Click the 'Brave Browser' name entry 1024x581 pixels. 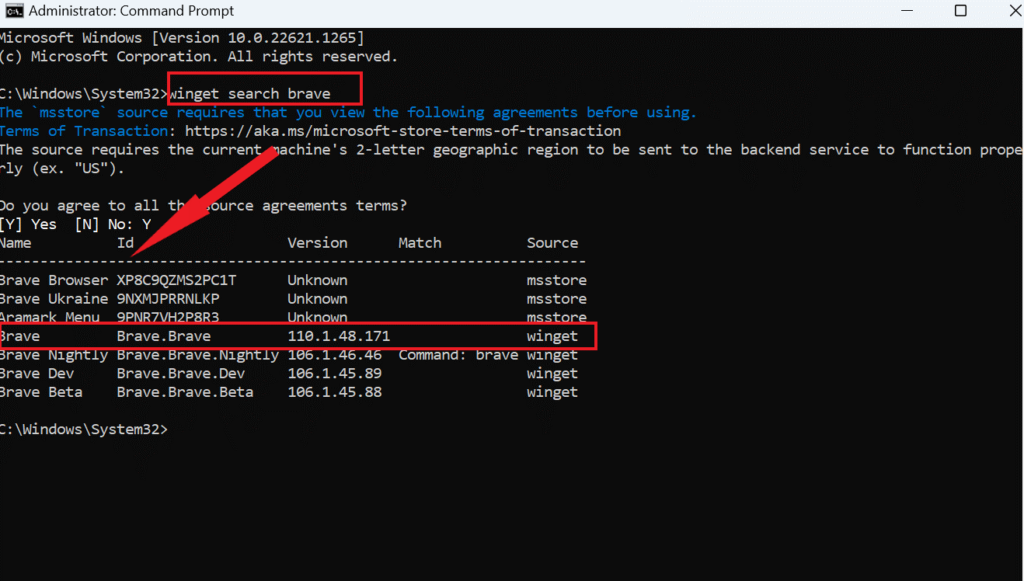[x=54, y=280]
